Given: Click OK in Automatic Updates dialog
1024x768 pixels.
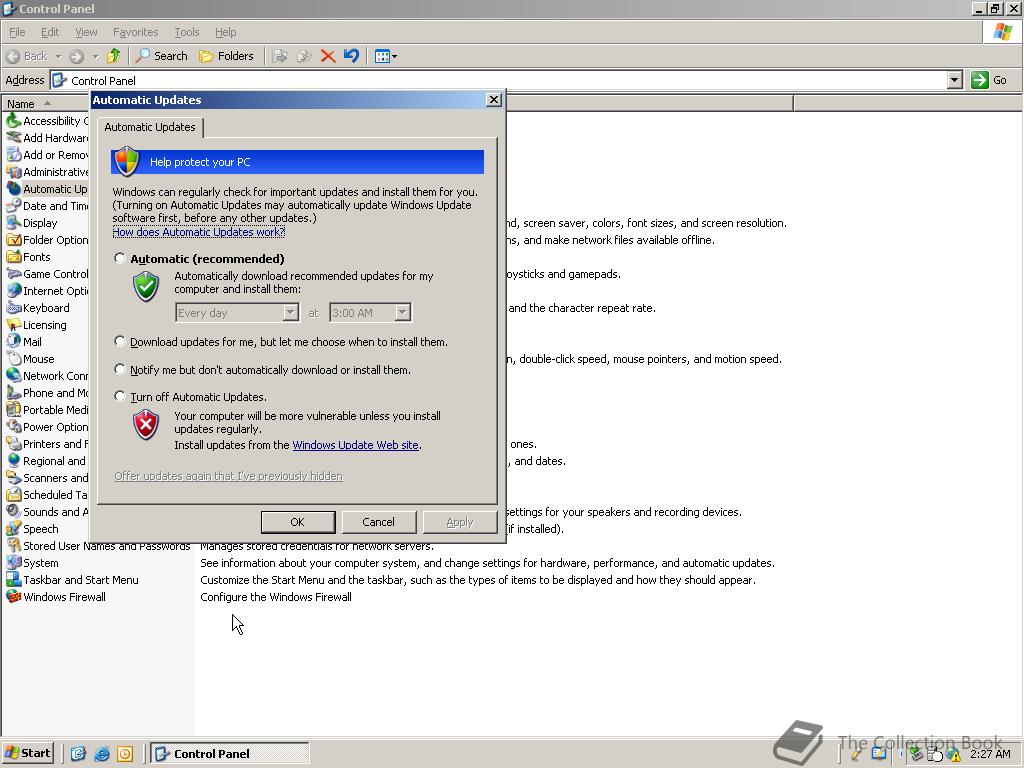Looking at the screenshot, I should click(x=298, y=522).
